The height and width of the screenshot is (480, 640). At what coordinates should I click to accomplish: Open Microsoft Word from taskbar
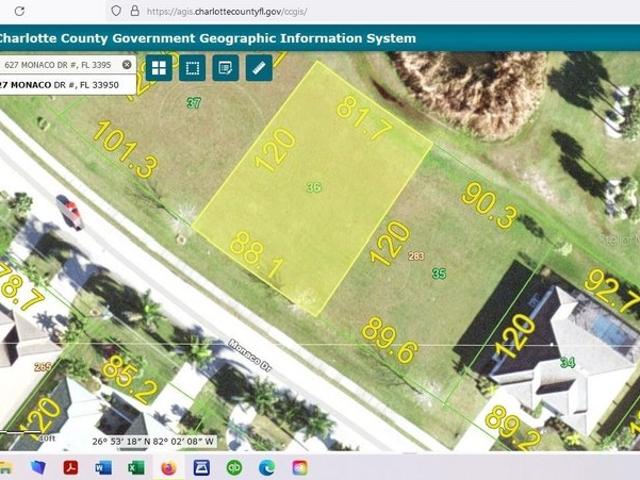pyautogui.click(x=103, y=467)
